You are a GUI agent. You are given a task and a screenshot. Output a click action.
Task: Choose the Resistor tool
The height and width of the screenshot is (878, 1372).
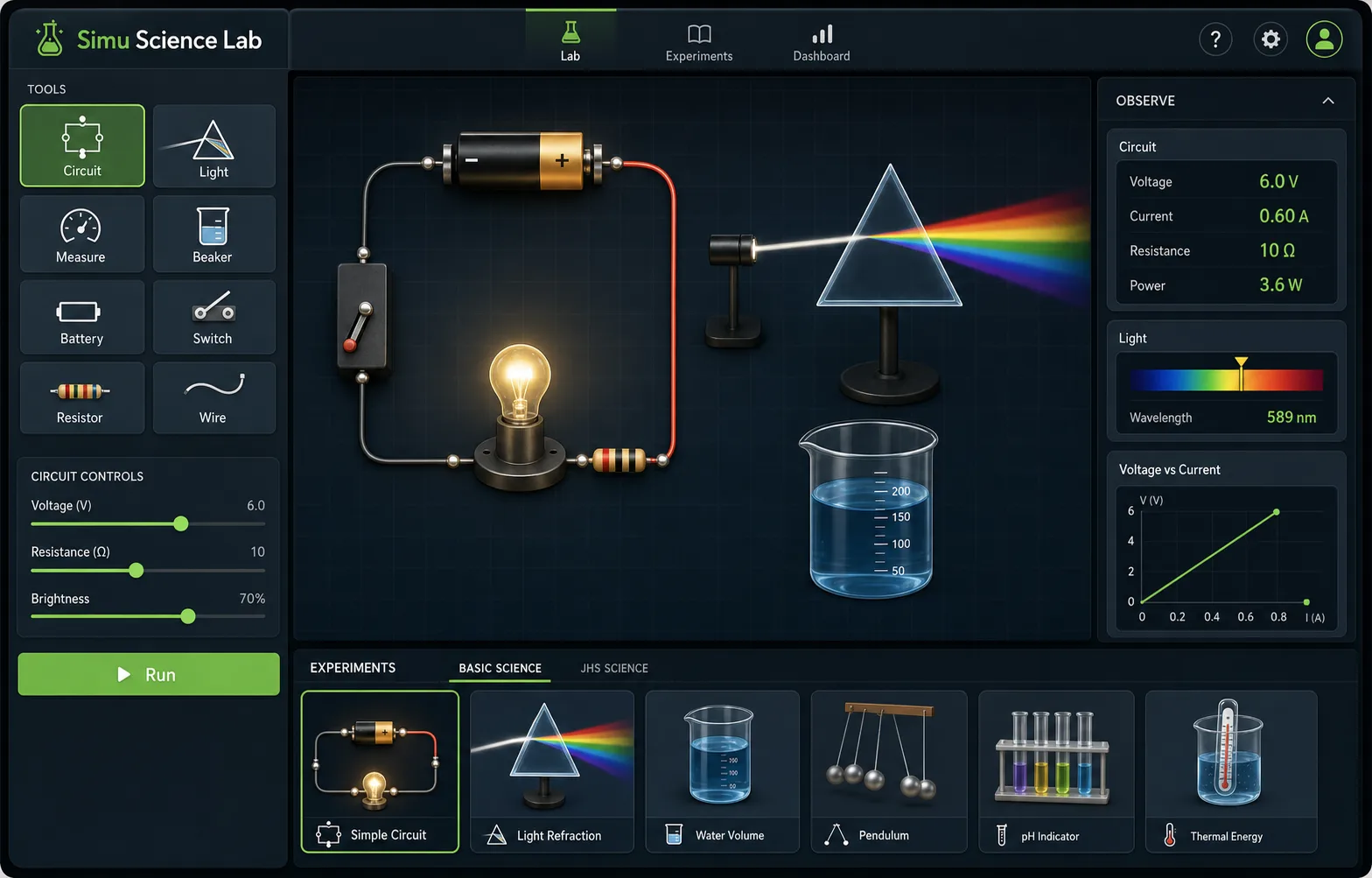click(82, 398)
